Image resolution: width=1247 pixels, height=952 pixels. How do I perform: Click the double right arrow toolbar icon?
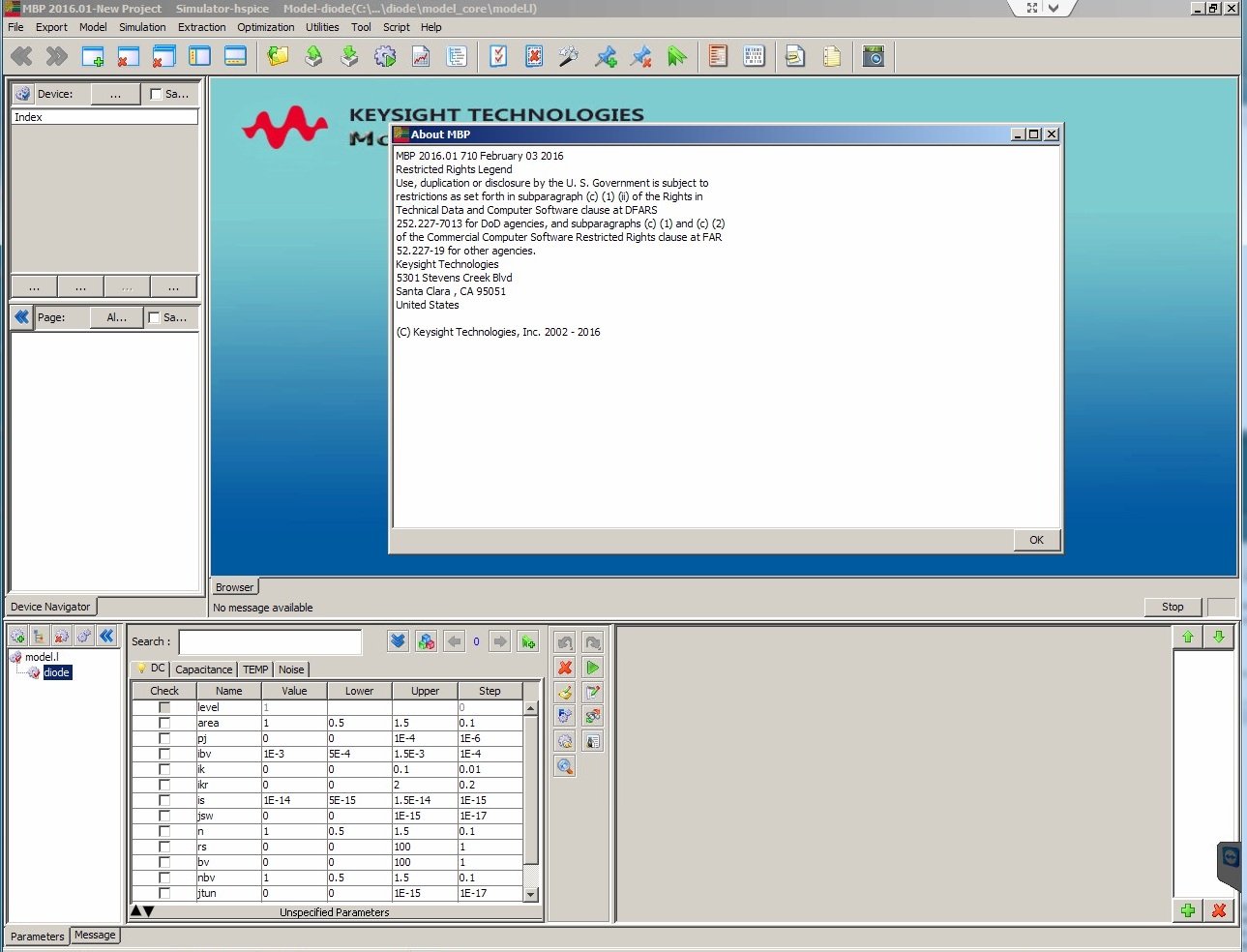(x=57, y=56)
